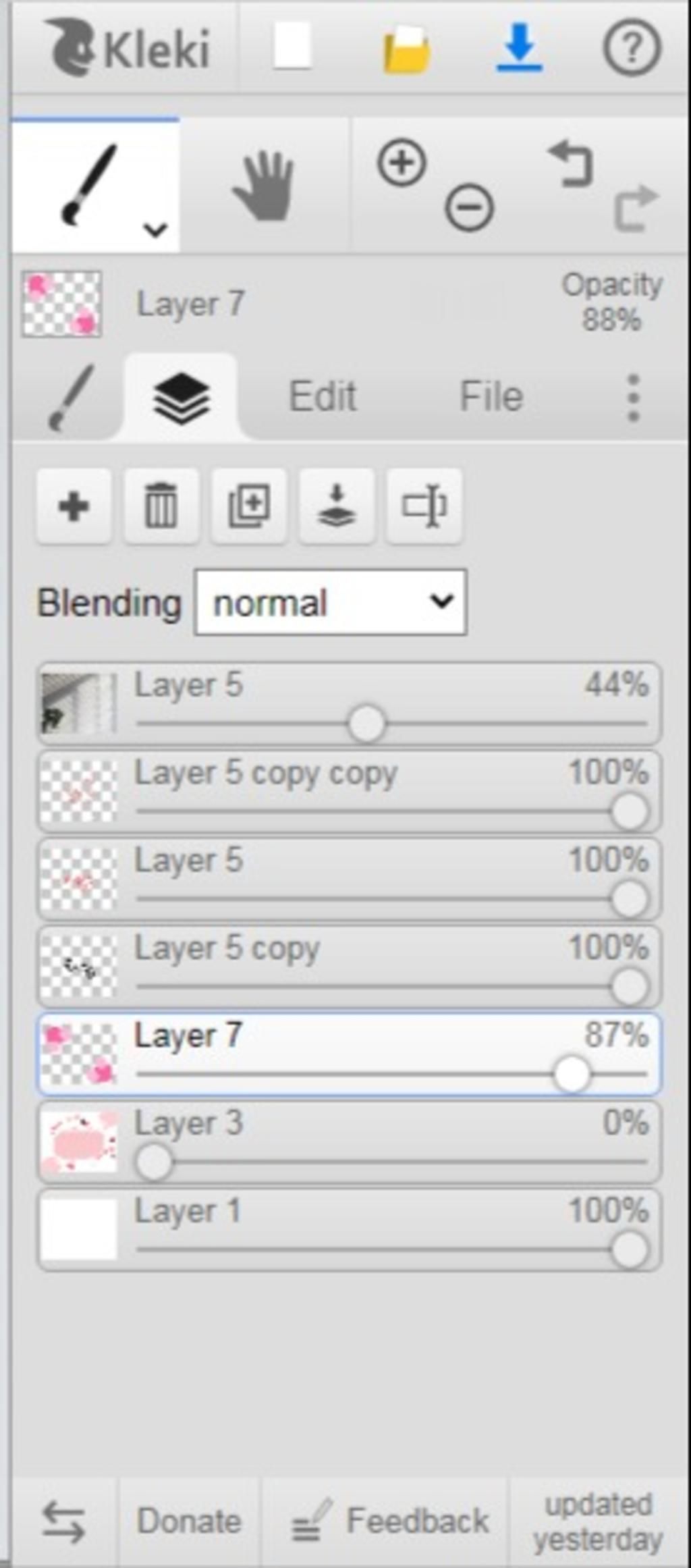
Task: Expand the brush tool chevron menu
Action: click(155, 229)
